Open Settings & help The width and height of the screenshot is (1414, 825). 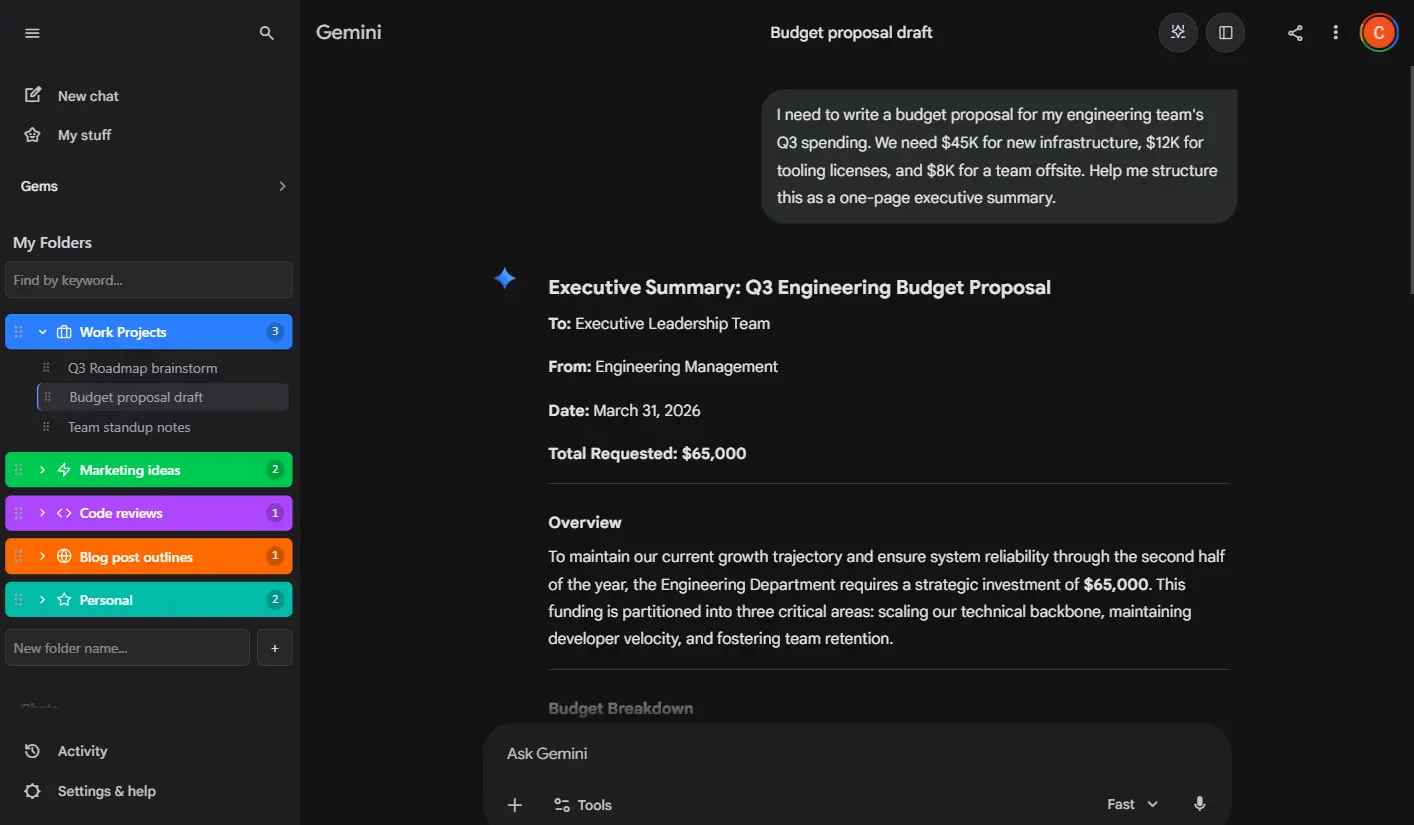click(x=106, y=791)
